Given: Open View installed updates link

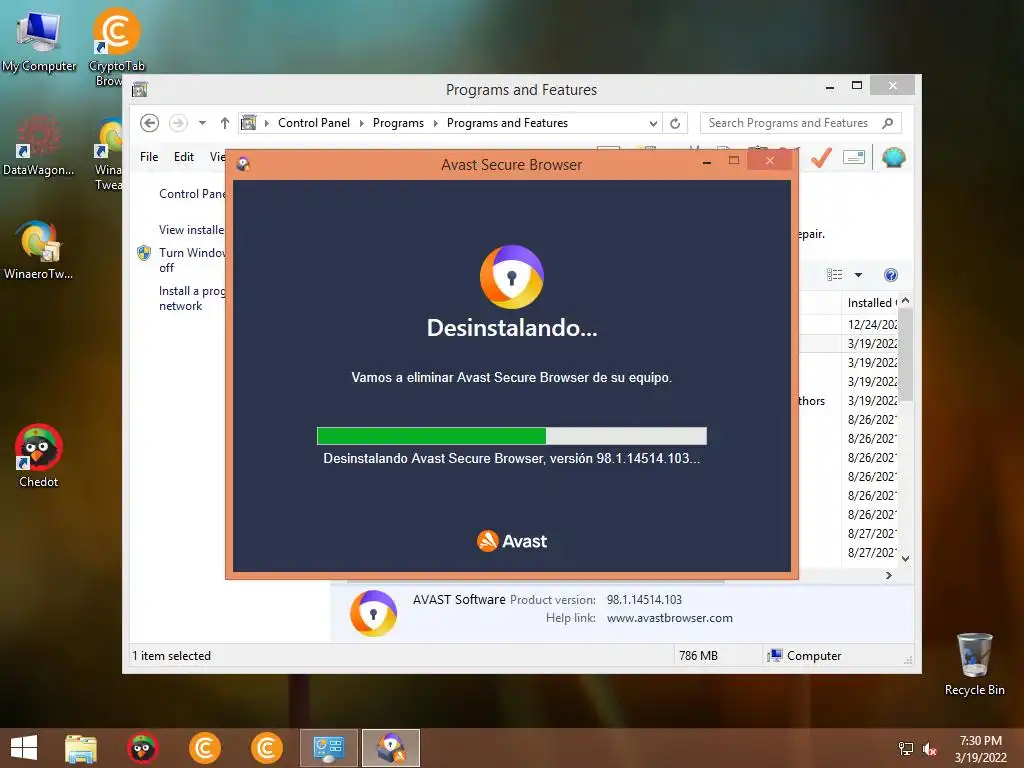Looking at the screenshot, I should click(x=191, y=230).
